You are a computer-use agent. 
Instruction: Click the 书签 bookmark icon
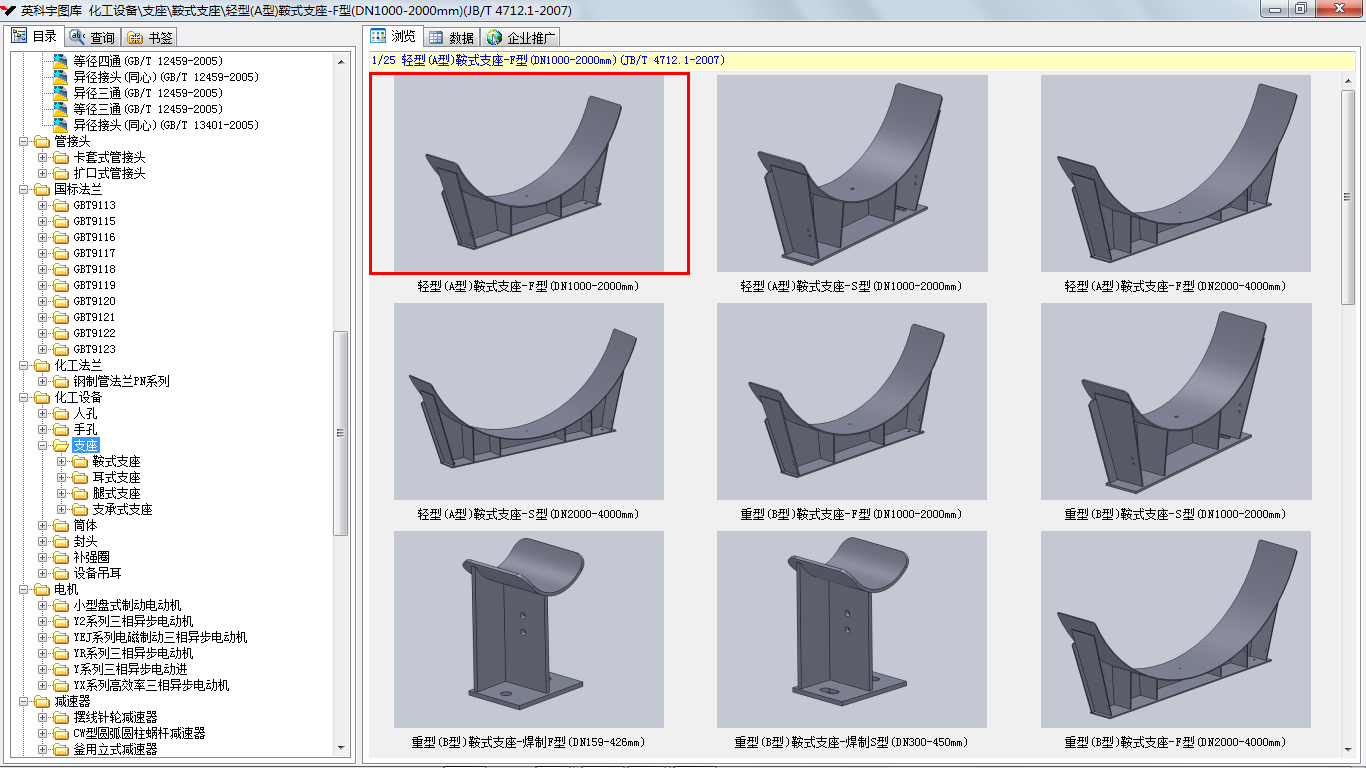click(135, 38)
